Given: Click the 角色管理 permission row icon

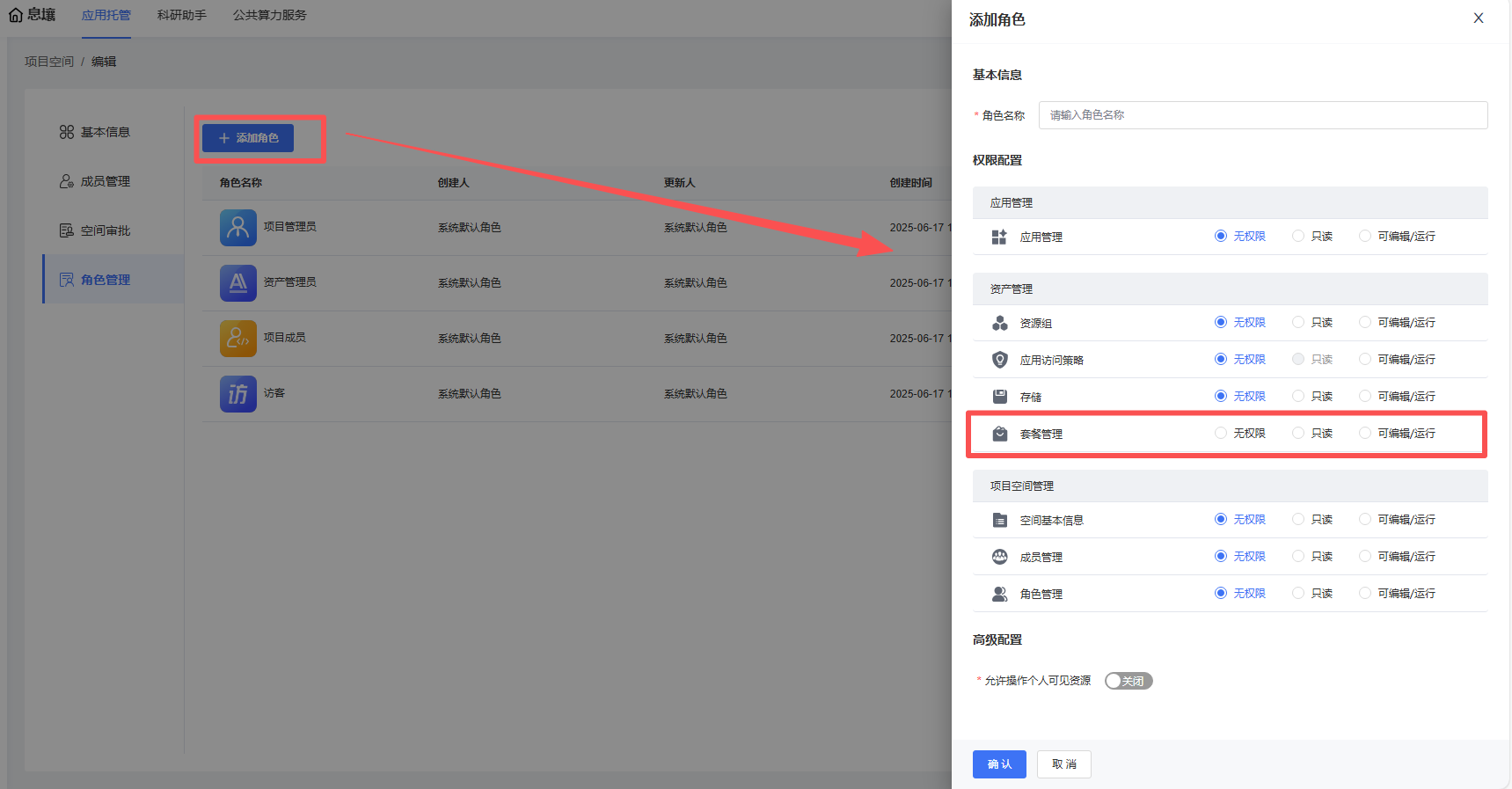Looking at the screenshot, I should (x=999, y=594).
